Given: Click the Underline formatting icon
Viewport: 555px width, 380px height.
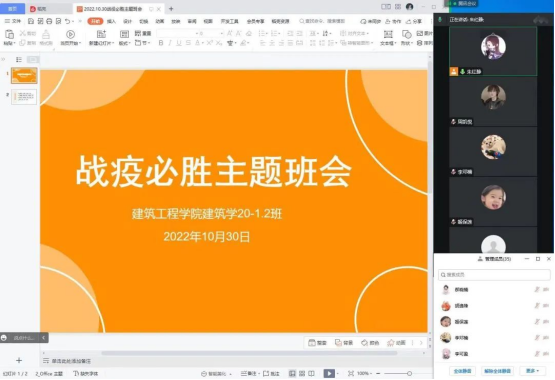Looking at the screenshot, I should point(179,43).
